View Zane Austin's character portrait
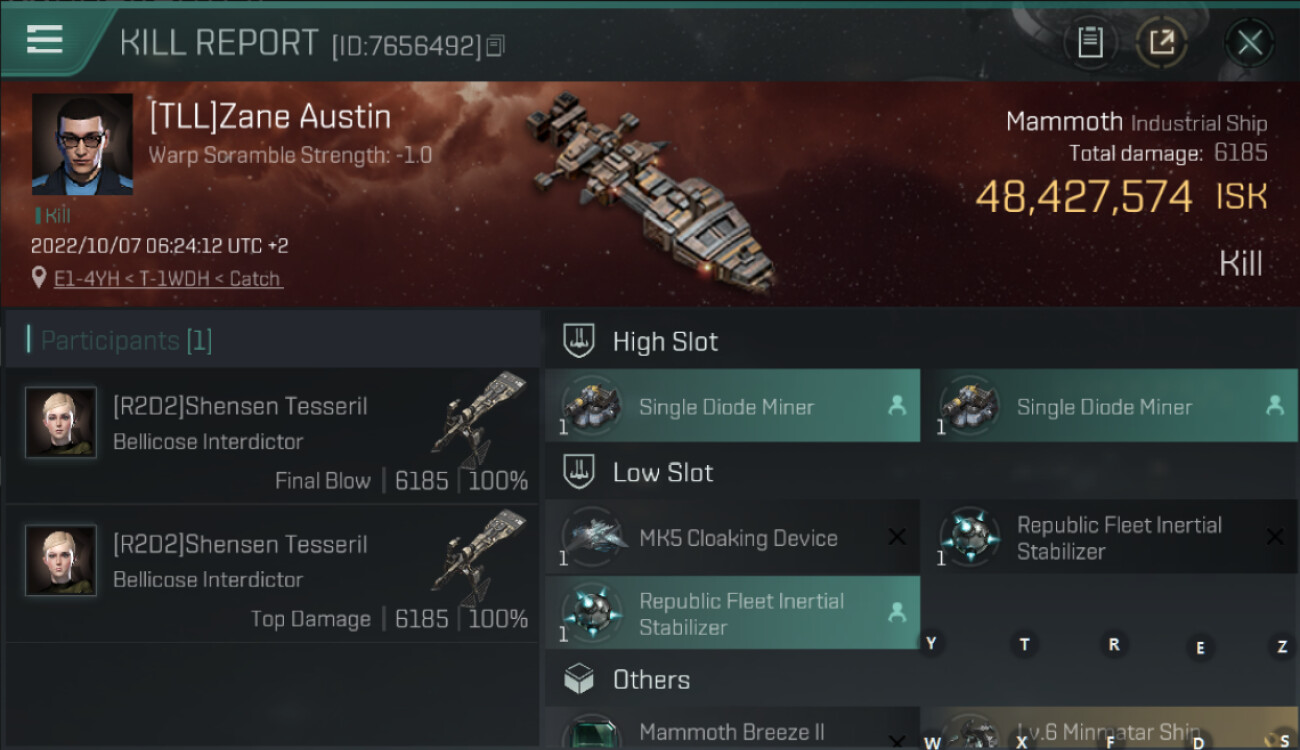The width and height of the screenshot is (1300, 750). pos(82,144)
